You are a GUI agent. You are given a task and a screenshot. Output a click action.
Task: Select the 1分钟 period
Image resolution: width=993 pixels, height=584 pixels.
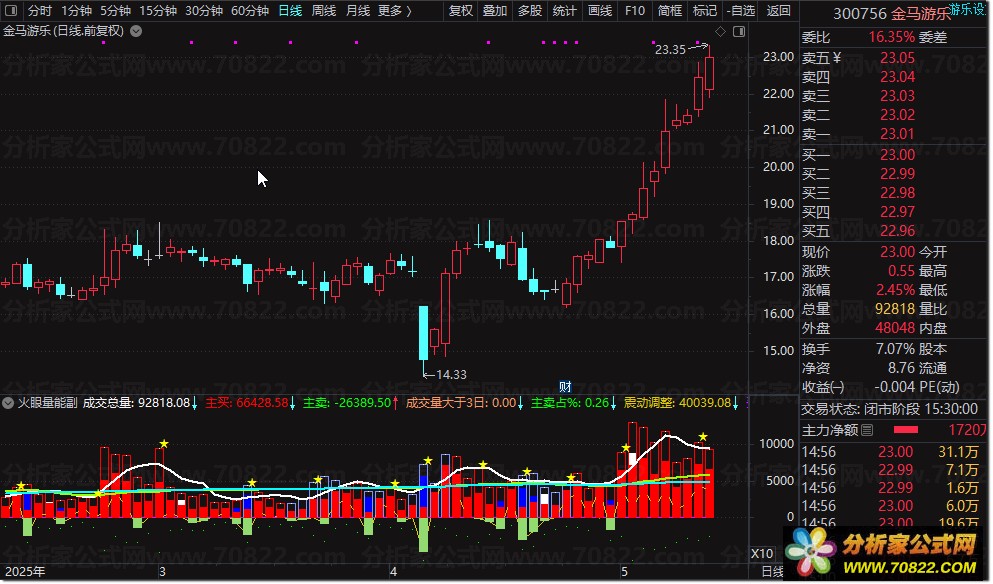coord(77,11)
